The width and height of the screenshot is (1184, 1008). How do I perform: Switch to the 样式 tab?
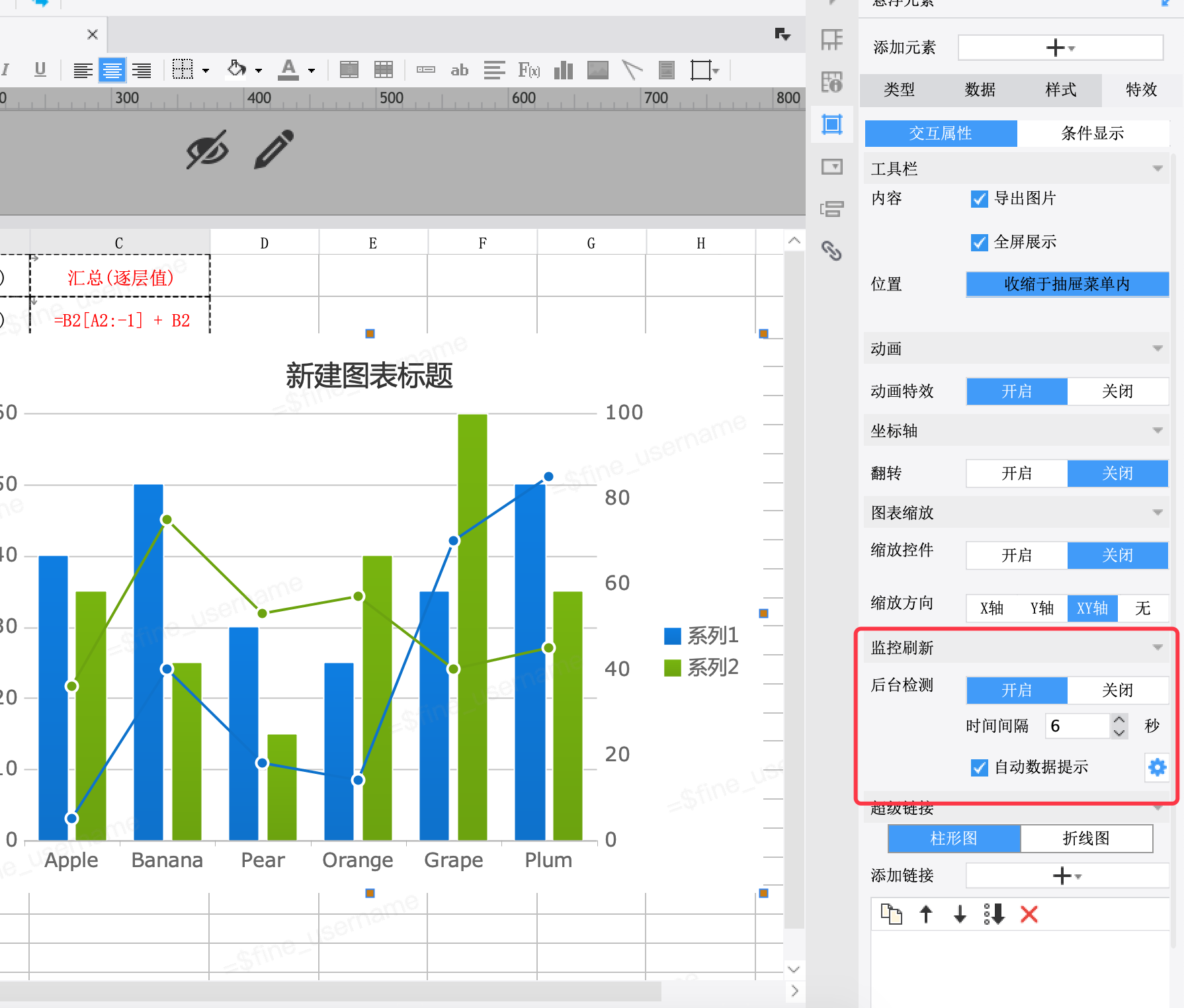click(x=1060, y=89)
